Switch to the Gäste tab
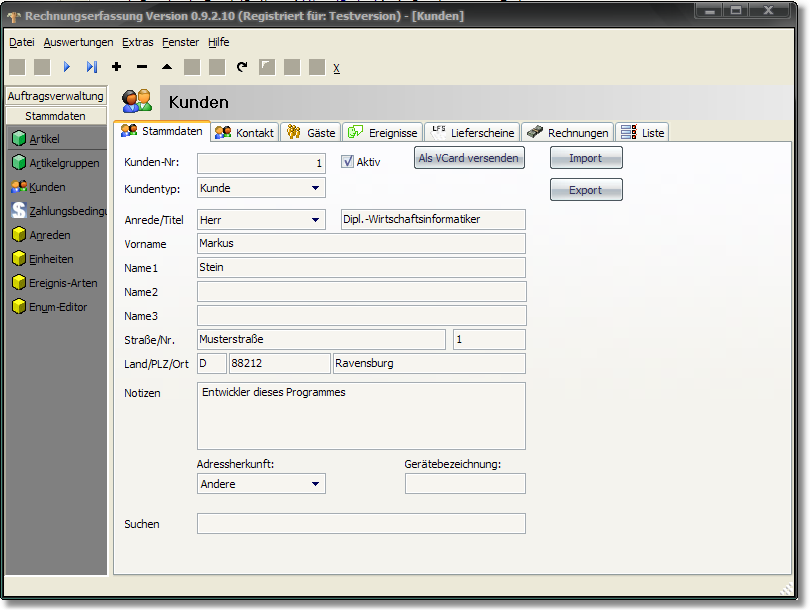810x612 pixels. (x=311, y=133)
